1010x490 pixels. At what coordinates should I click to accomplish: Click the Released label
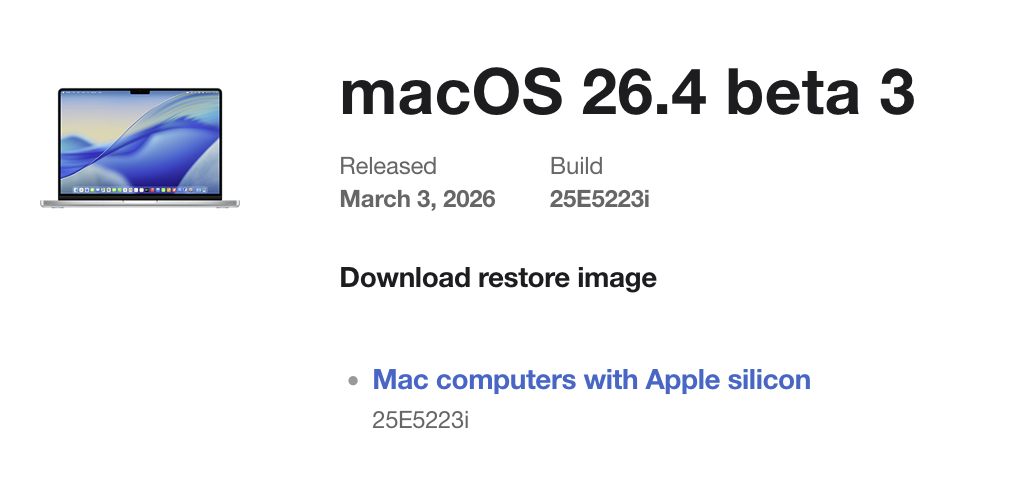coord(388,166)
